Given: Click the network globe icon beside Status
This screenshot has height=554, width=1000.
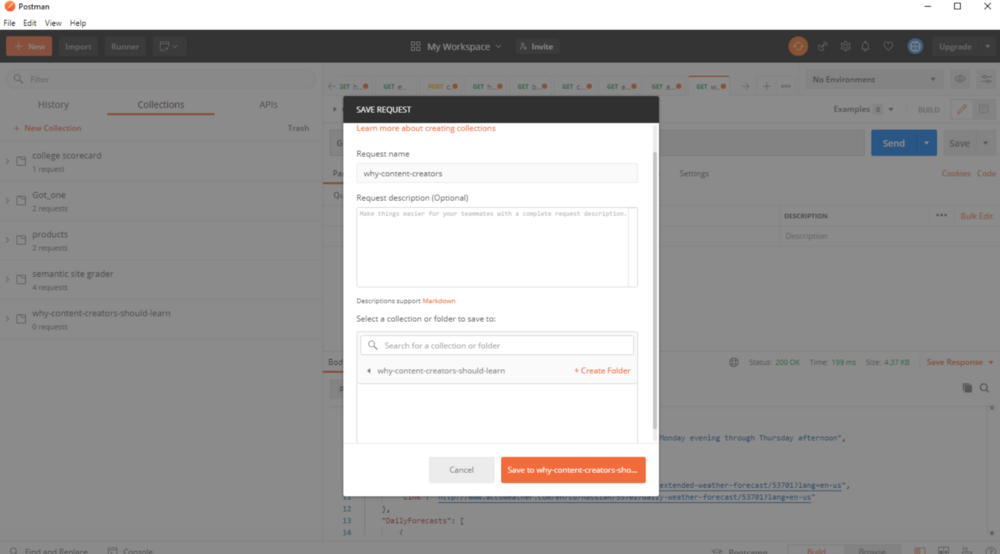Looking at the screenshot, I should (x=734, y=362).
